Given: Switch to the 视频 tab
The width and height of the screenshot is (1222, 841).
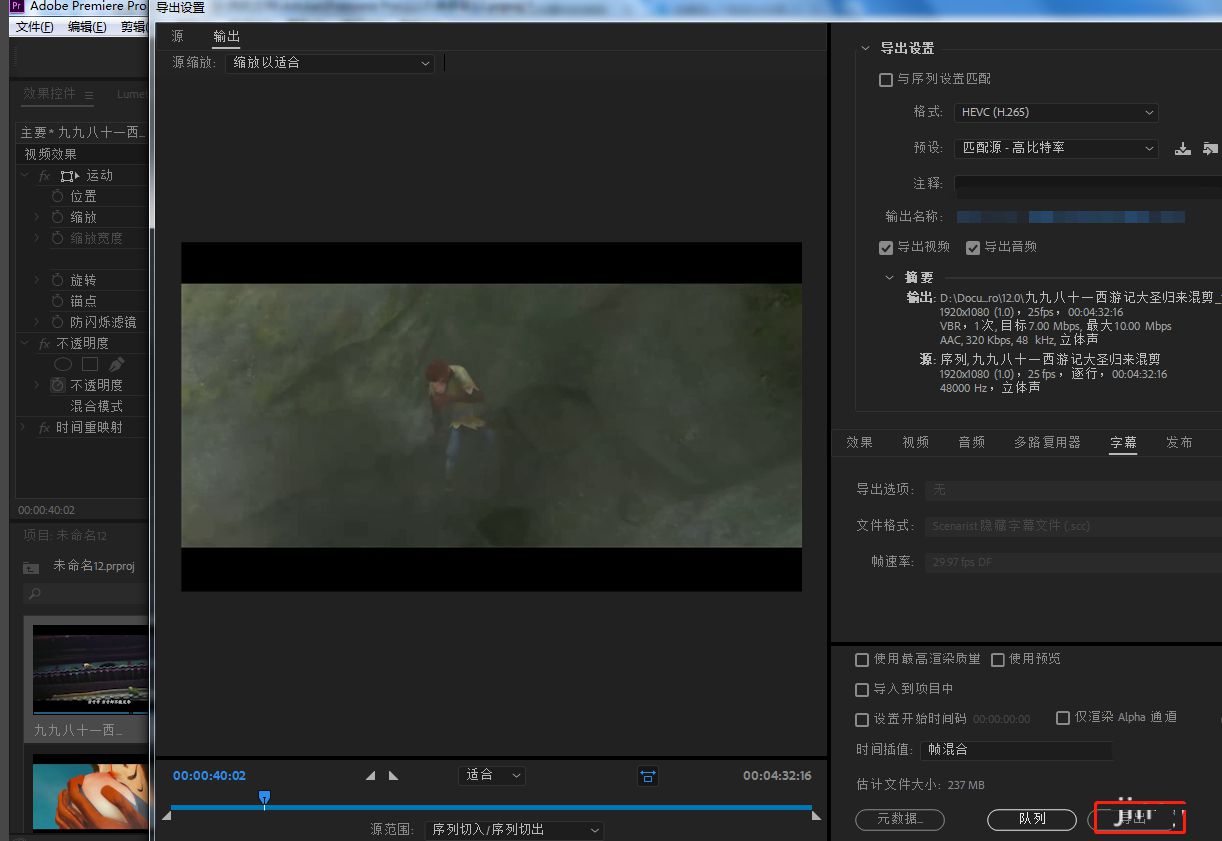Looking at the screenshot, I should [x=915, y=442].
